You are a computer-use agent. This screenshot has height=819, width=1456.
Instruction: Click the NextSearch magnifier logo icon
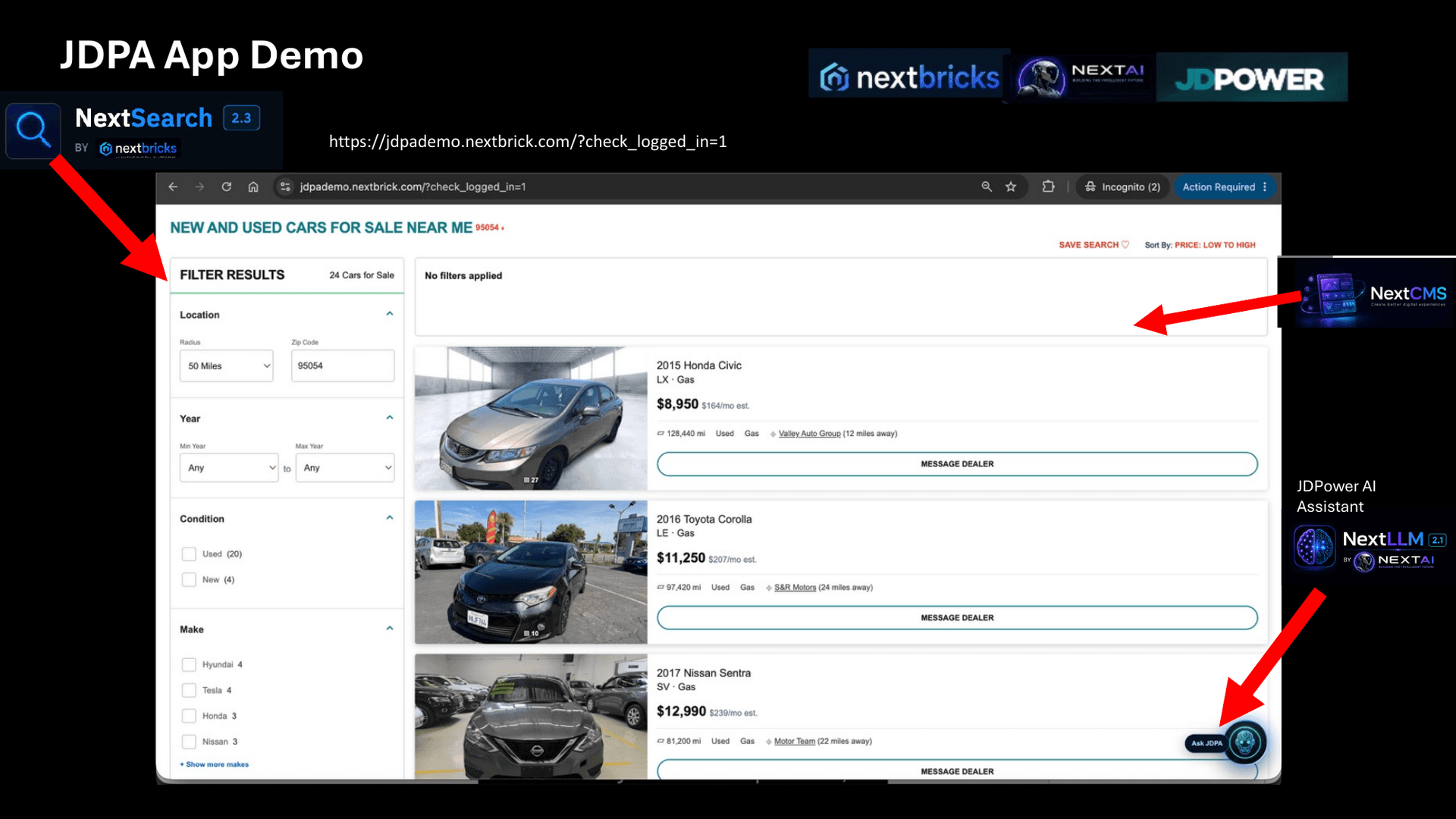pos(33,130)
